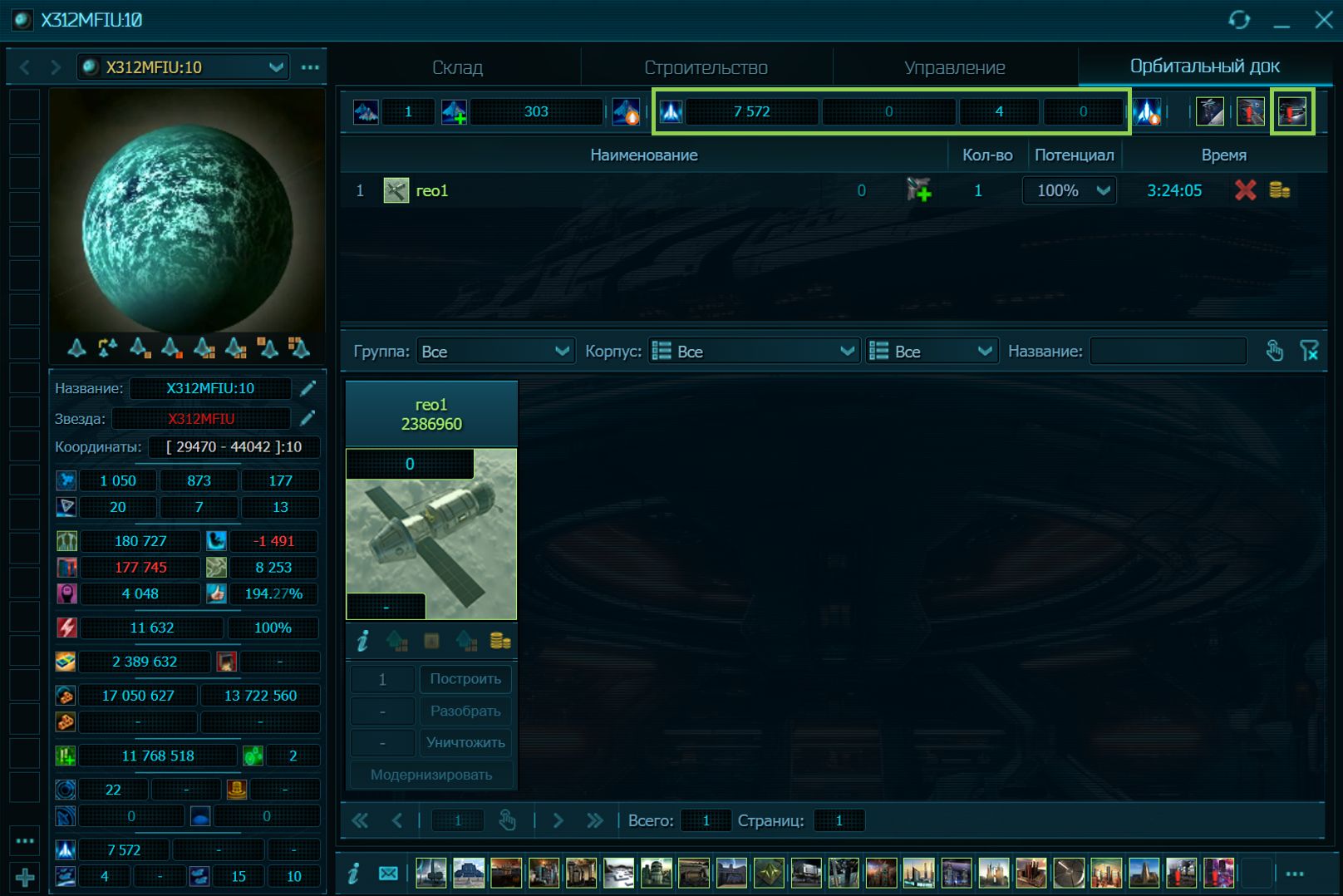This screenshot has height=896, width=1343.
Task: Click the Название filter input field
Action: click(x=1168, y=352)
